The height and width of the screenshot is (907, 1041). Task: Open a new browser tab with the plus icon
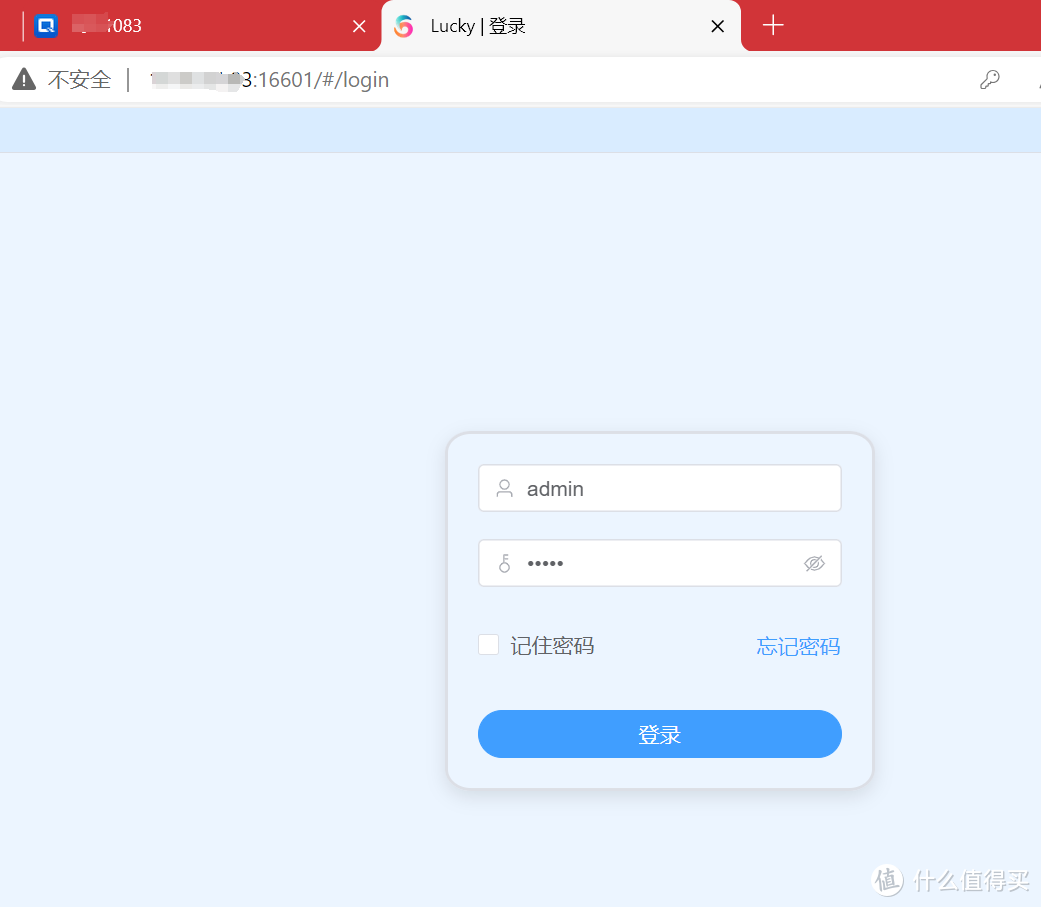[x=773, y=25]
